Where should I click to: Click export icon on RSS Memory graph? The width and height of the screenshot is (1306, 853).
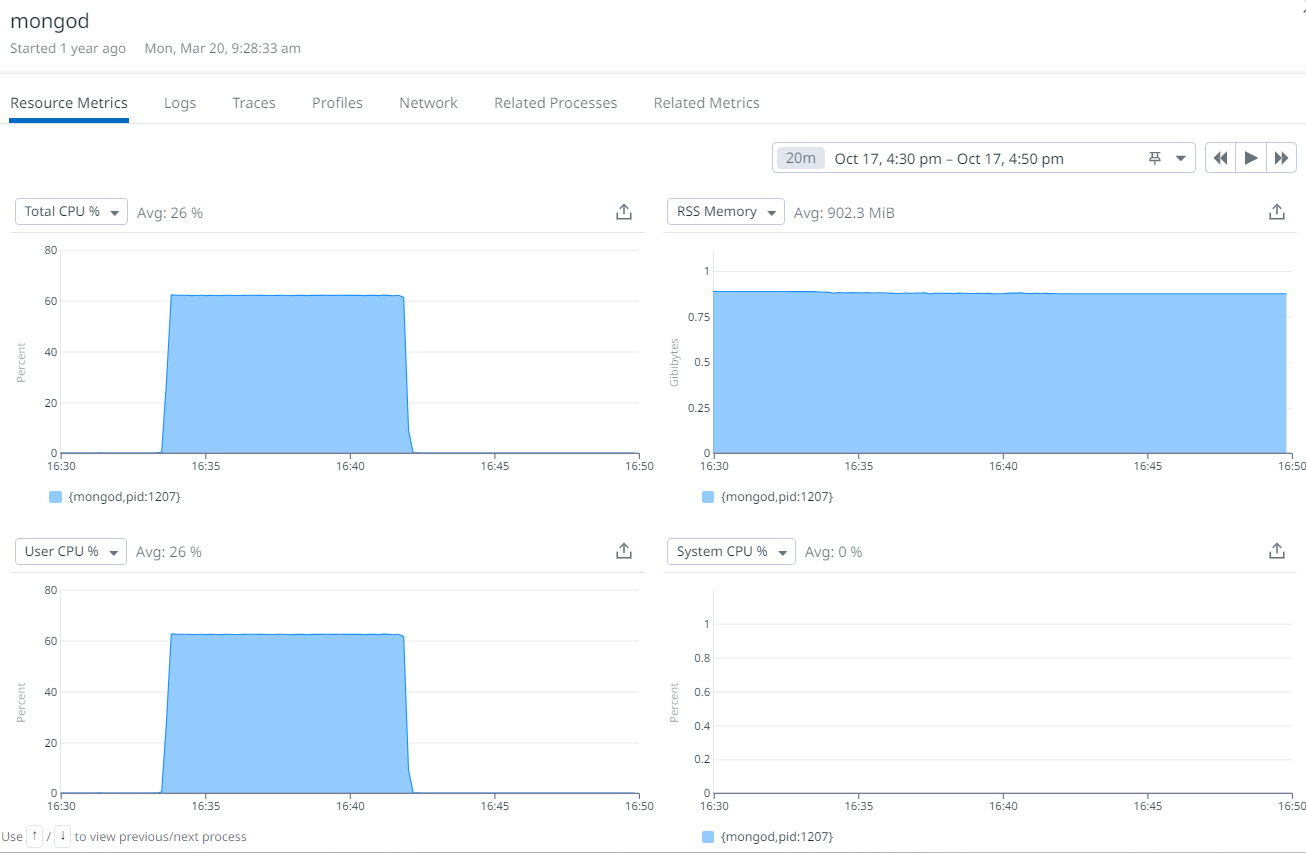tap(1276, 212)
